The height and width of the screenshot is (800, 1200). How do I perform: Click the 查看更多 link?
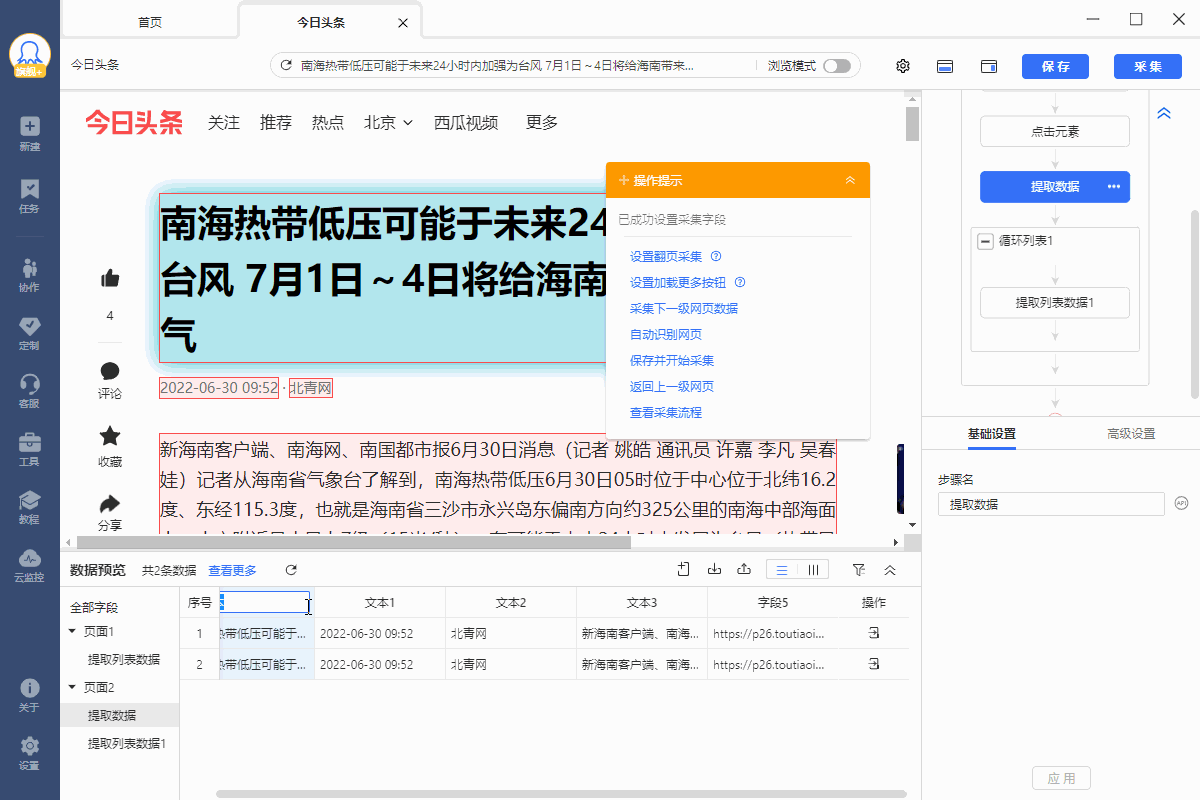(232, 570)
